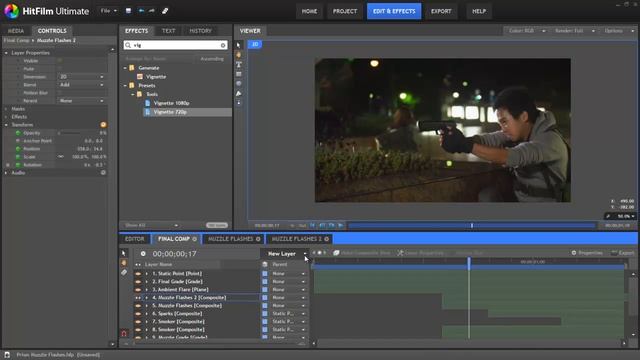Viewport: 640px width, 360px height.
Task: Click the timeline playhead marker
Action: [469, 263]
